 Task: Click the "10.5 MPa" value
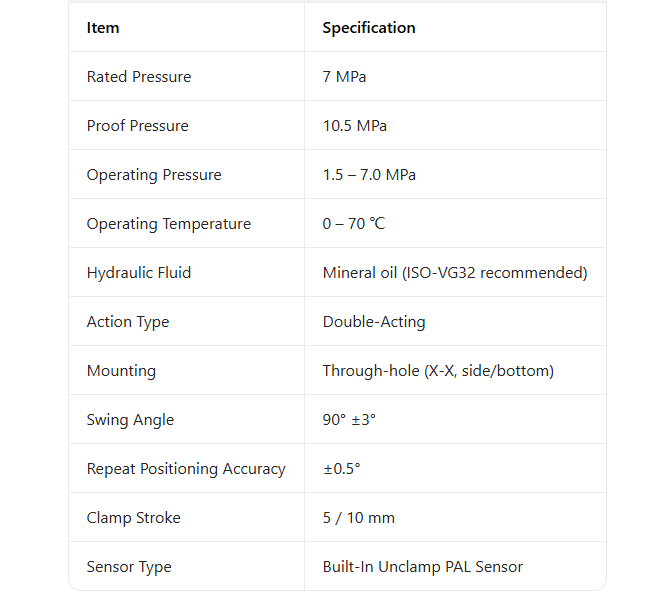point(354,126)
